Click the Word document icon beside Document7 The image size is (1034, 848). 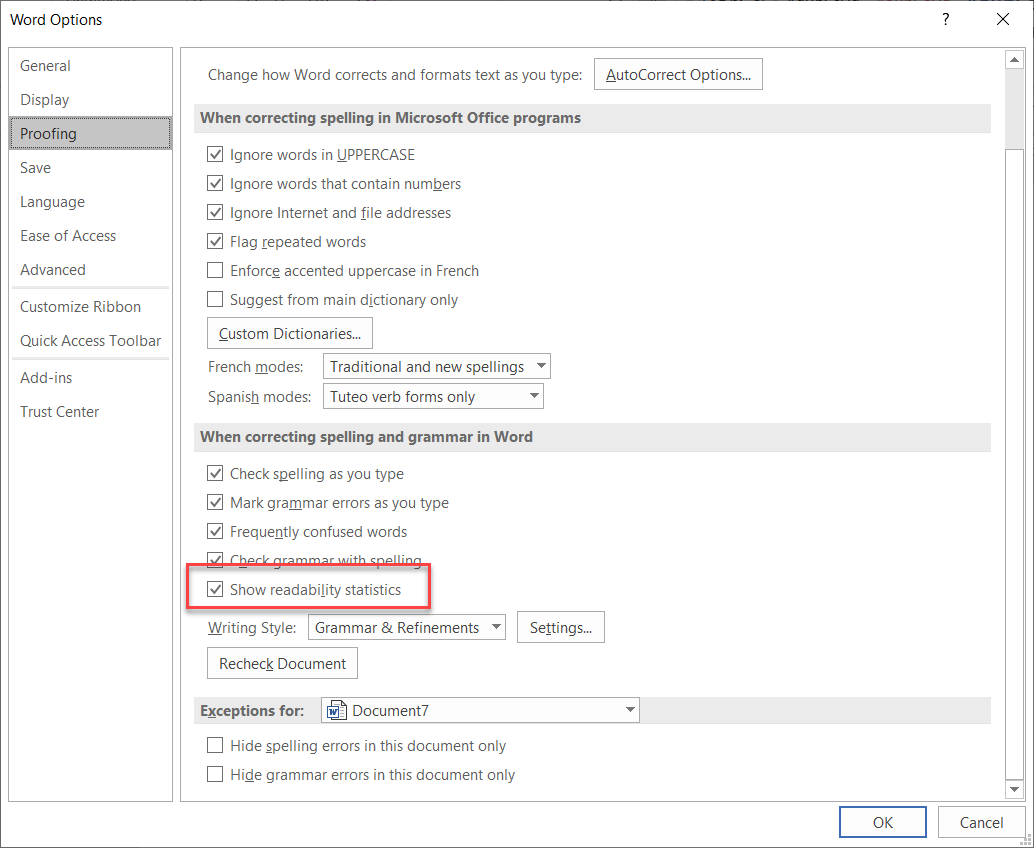point(337,711)
